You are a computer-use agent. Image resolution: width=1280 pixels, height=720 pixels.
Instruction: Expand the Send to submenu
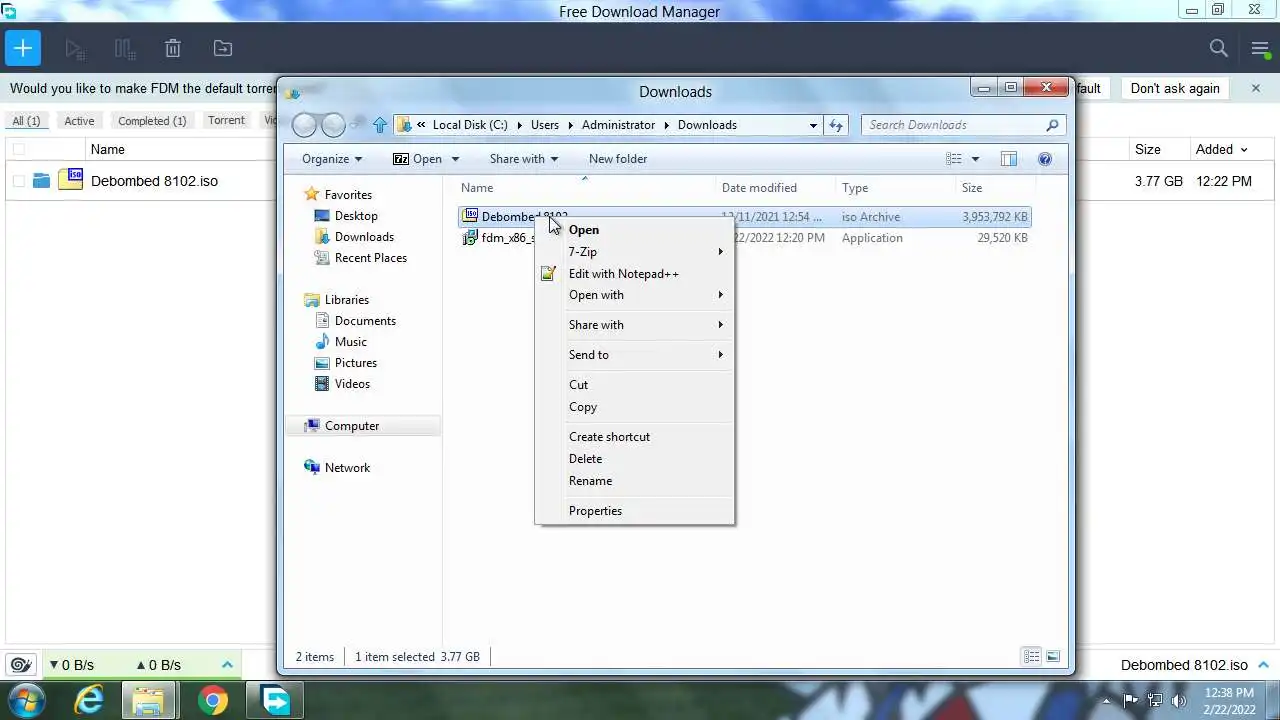(634, 355)
